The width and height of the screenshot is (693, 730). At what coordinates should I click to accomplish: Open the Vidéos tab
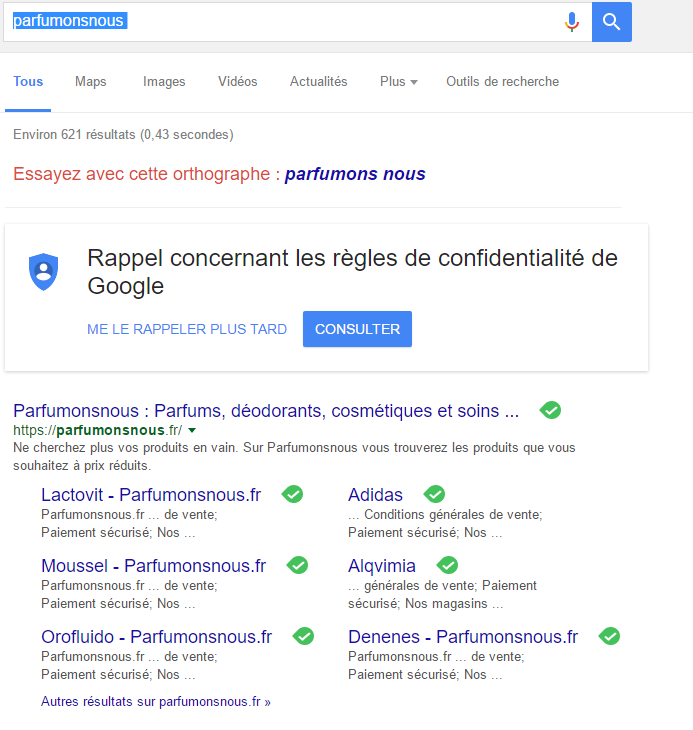pyautogui.click(x=237, y=81)
